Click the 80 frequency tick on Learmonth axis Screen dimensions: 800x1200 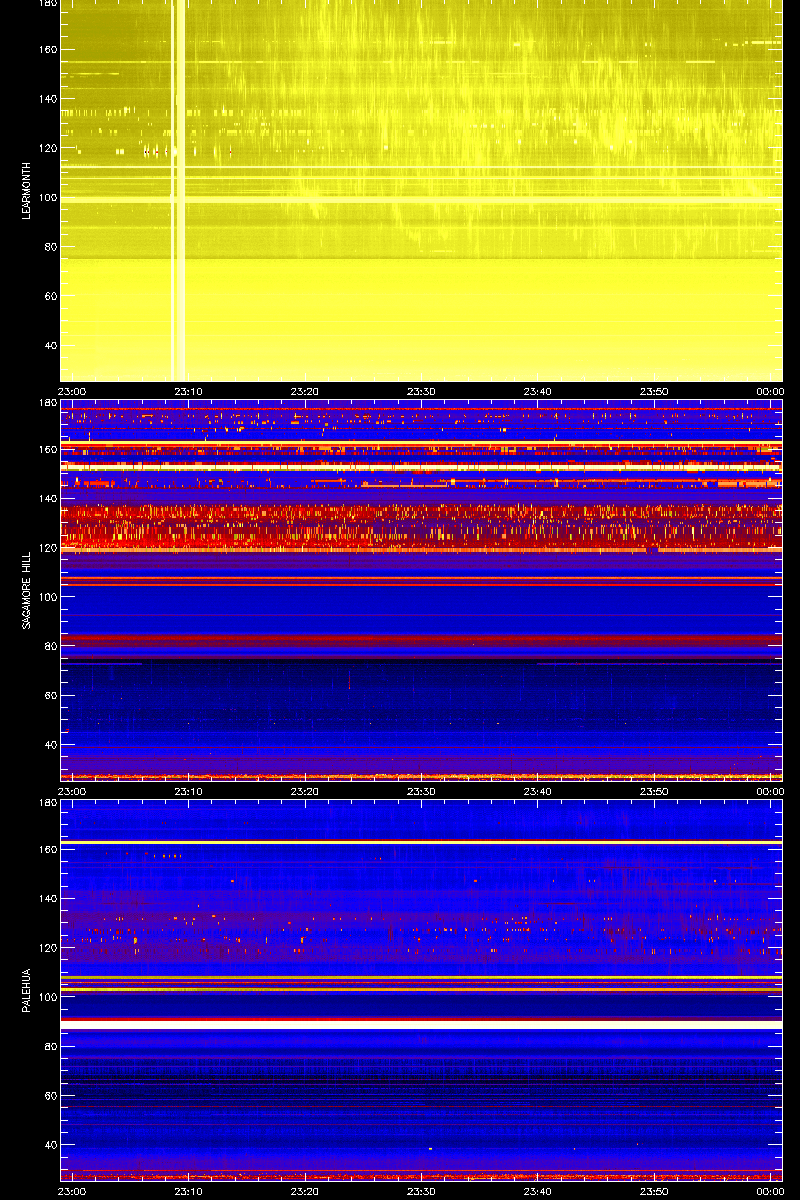click(50, 247)
